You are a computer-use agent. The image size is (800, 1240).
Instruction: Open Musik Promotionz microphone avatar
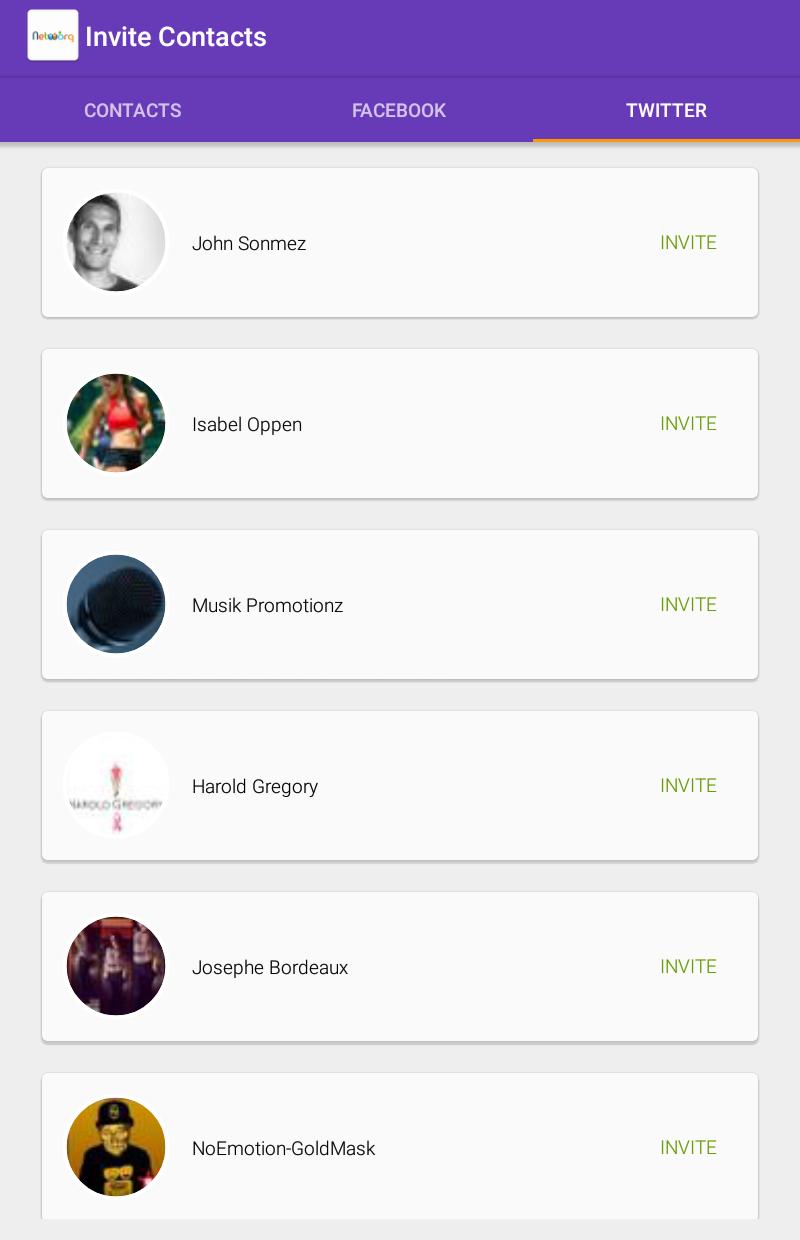[x=116, y=604]
